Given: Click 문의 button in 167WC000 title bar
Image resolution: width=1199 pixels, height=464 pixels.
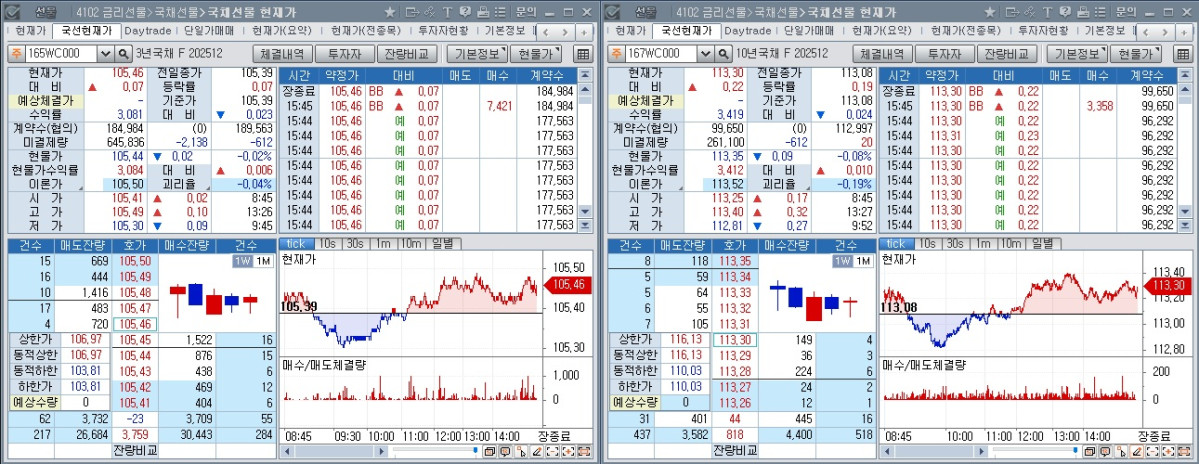Looking at the screenshot, I should 1126,12.
